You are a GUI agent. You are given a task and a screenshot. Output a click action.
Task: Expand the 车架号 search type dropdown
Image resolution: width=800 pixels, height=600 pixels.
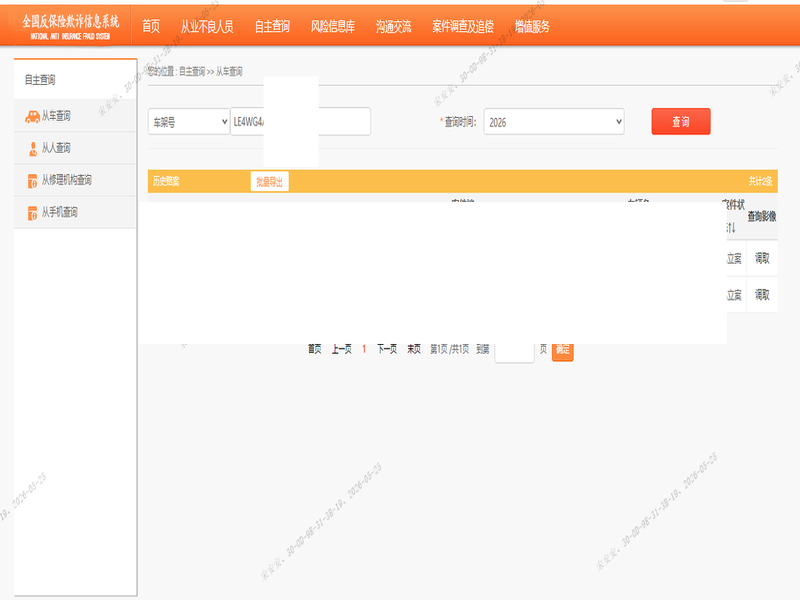pyautogui.click(x=189, y=122)
